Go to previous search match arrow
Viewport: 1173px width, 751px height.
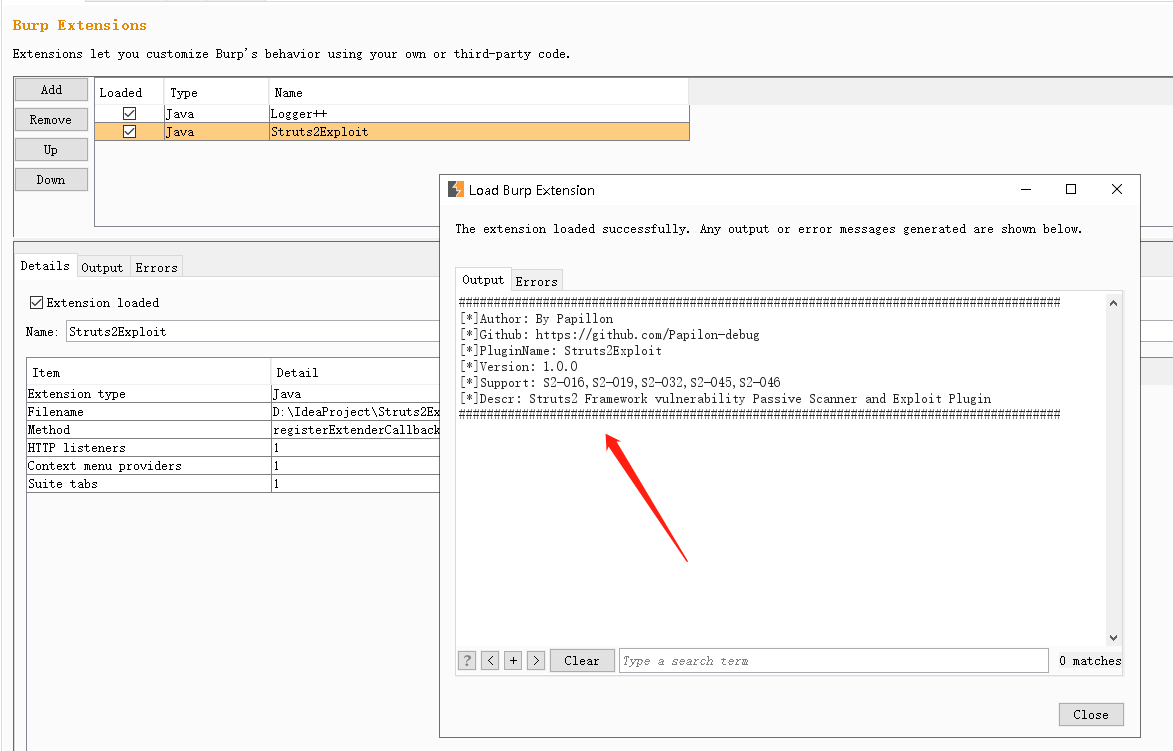coord(490,660)
